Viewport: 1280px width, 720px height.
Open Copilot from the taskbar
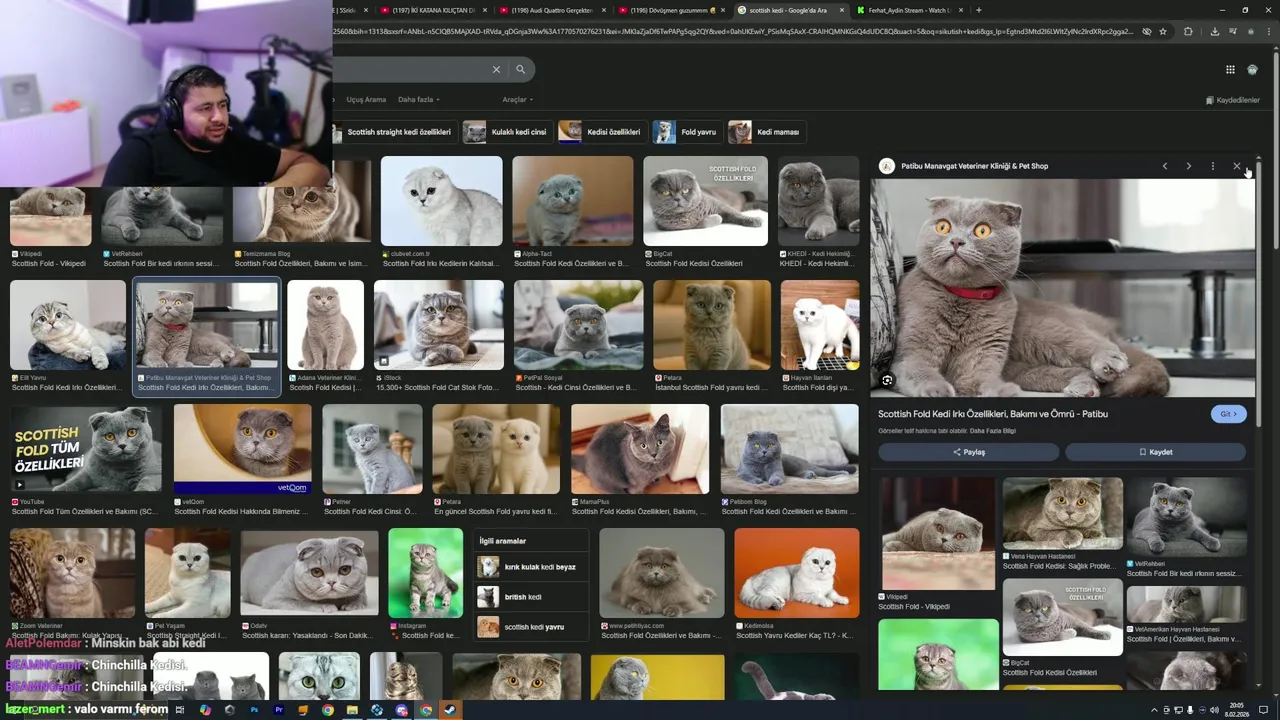click(205, 710)
